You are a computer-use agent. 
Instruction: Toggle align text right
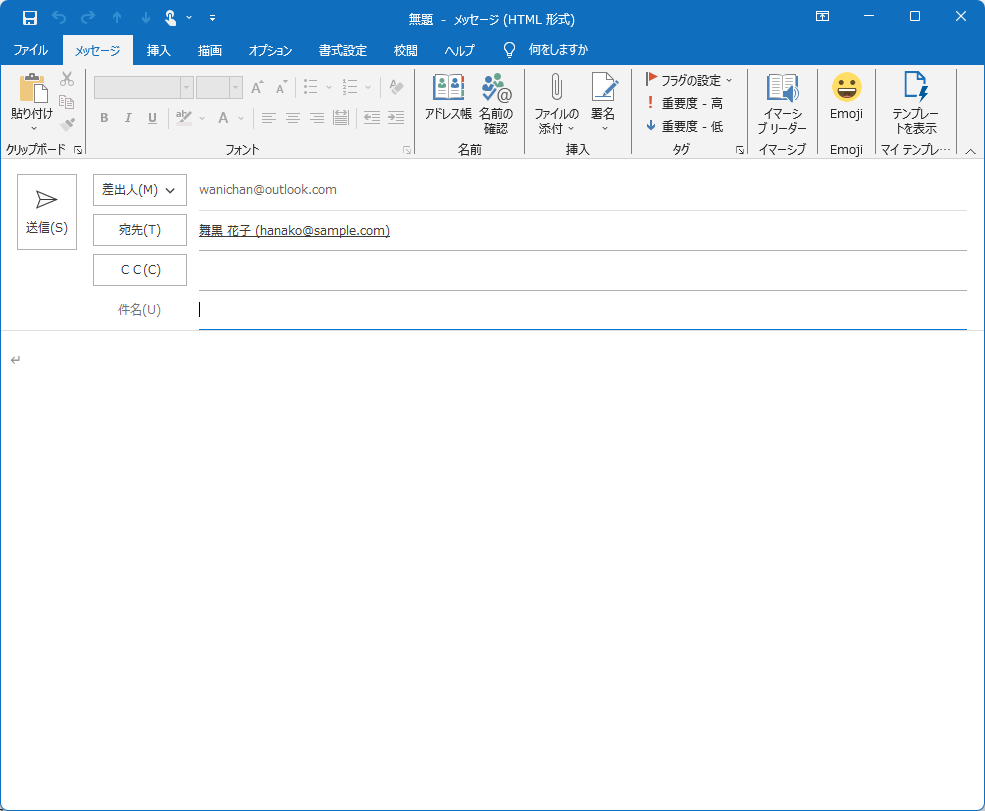click(317, 117)
